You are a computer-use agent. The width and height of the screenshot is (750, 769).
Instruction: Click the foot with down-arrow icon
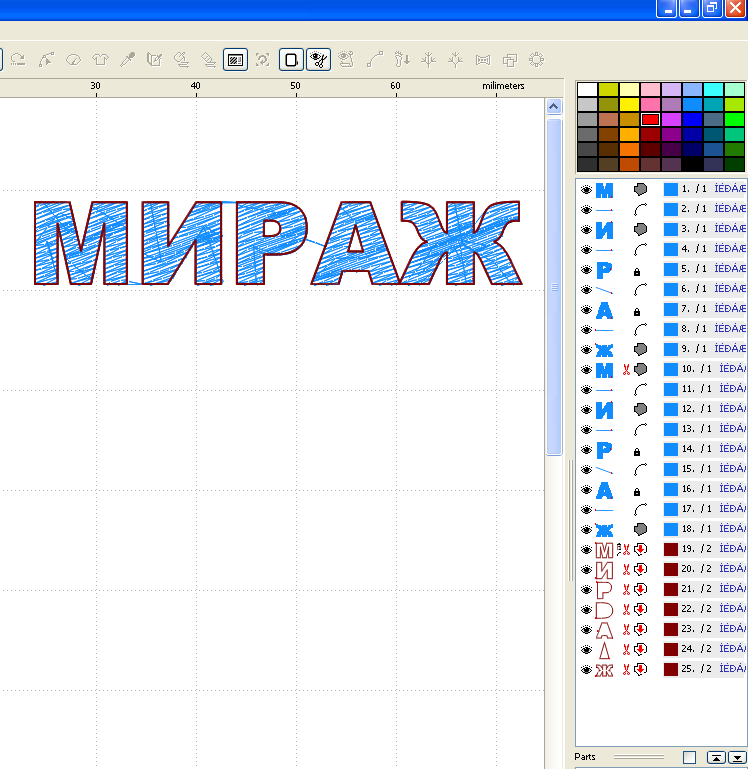402,60
